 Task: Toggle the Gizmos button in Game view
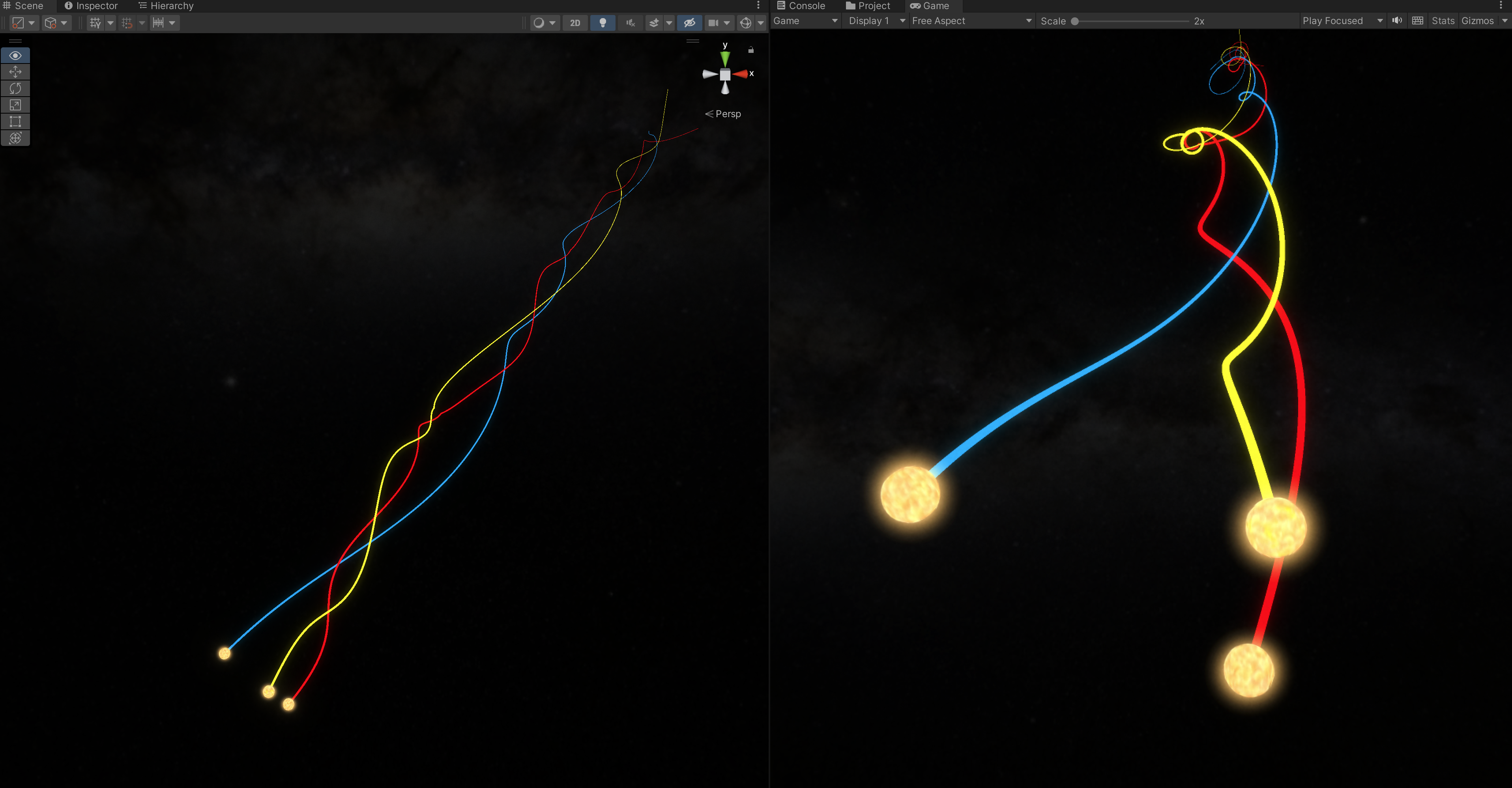(x=1477, y=21)
